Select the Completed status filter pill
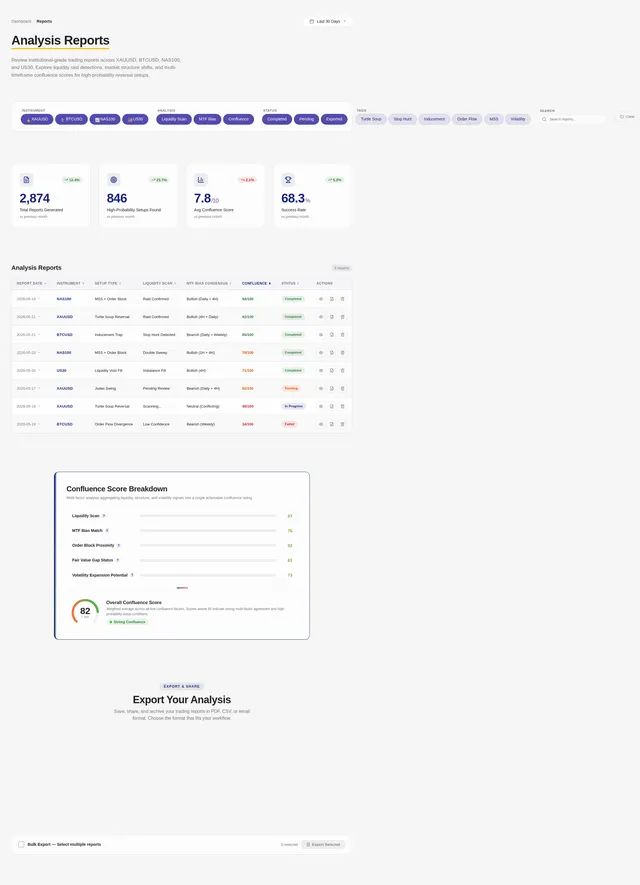 pos(277,119)
